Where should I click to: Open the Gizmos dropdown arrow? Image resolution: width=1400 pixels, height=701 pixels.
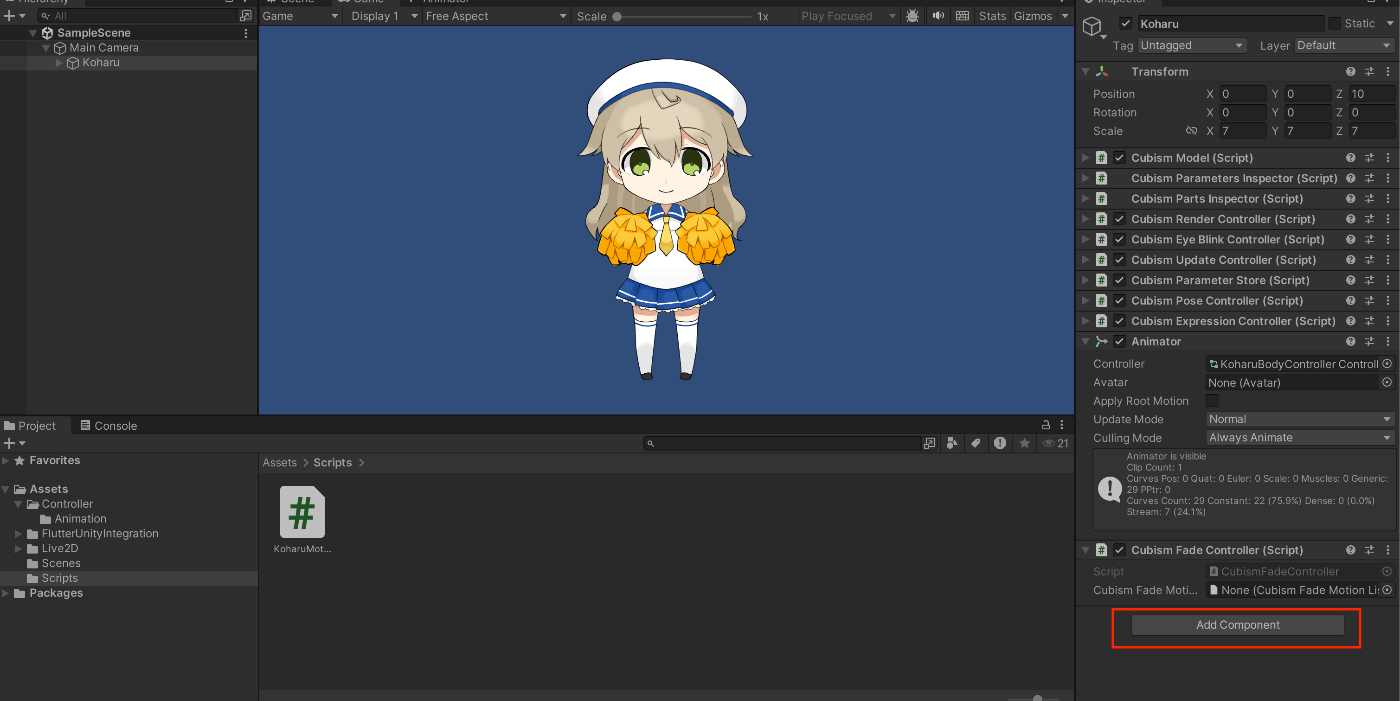1064,16
